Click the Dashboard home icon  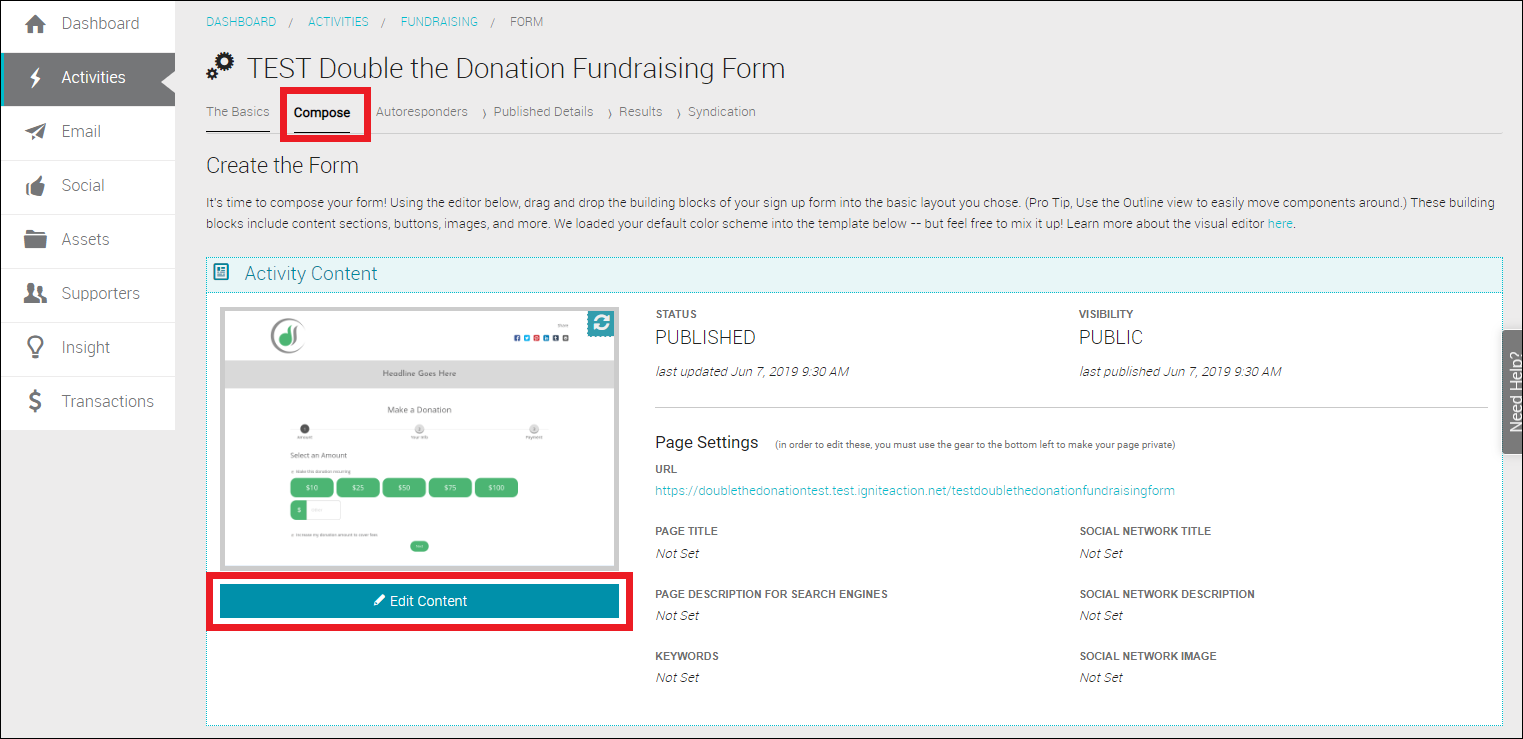[35, 23]
